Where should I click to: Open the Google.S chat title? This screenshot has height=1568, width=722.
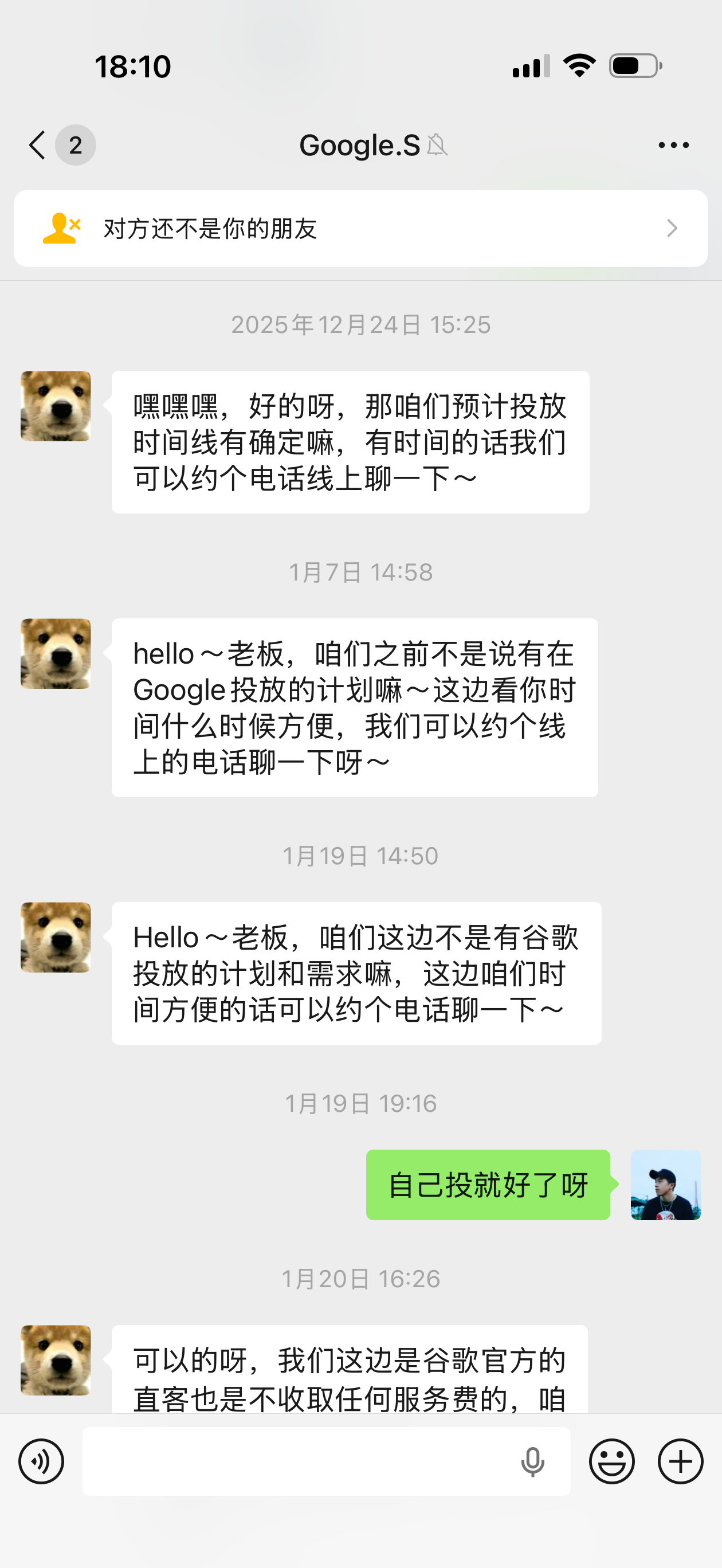[x=359, y=146]
